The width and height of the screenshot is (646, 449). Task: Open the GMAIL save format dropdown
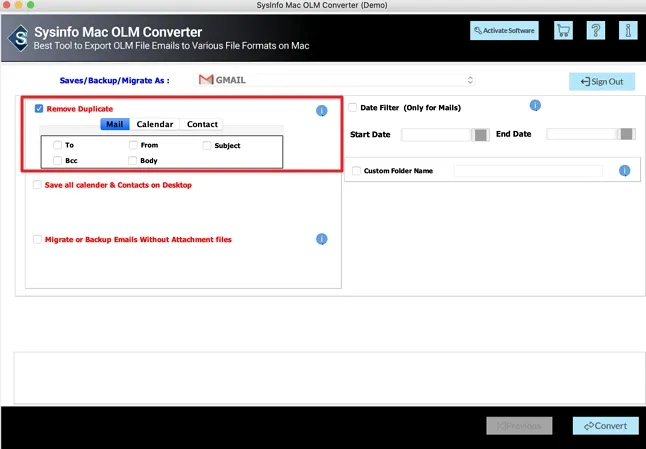tap(335, 80)
